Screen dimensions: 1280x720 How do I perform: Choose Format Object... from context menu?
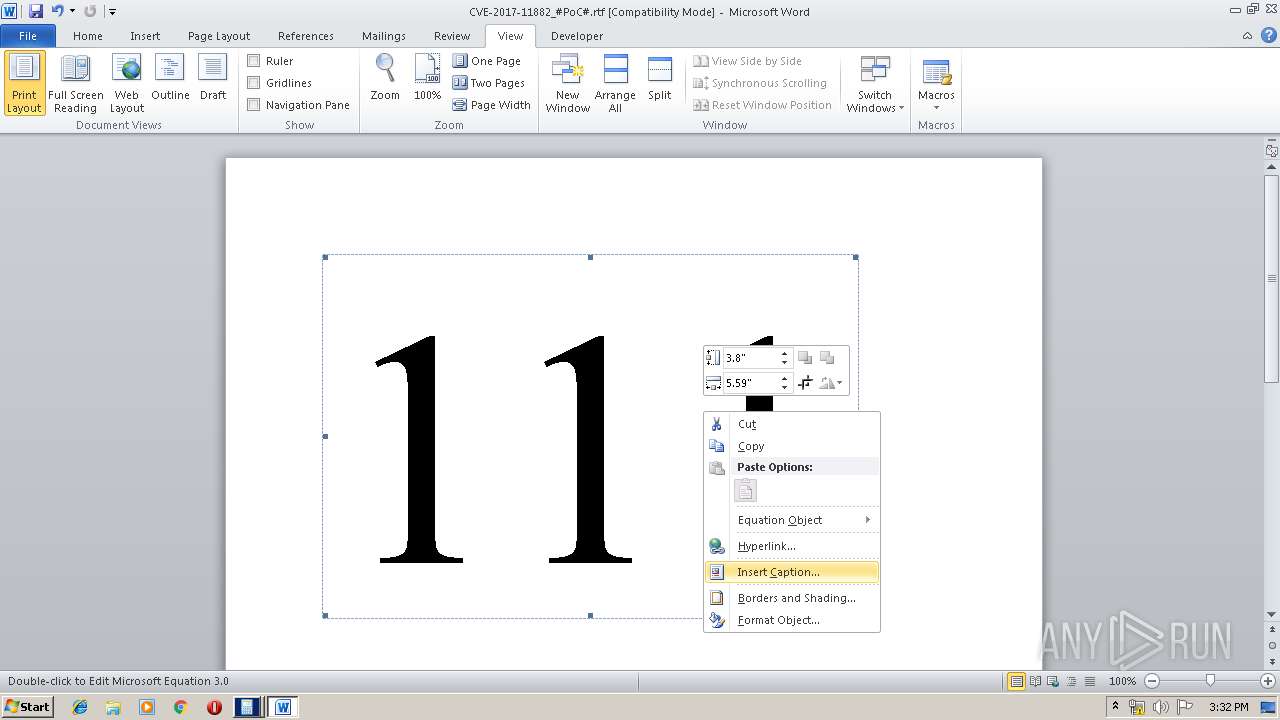tap(792, 620)
